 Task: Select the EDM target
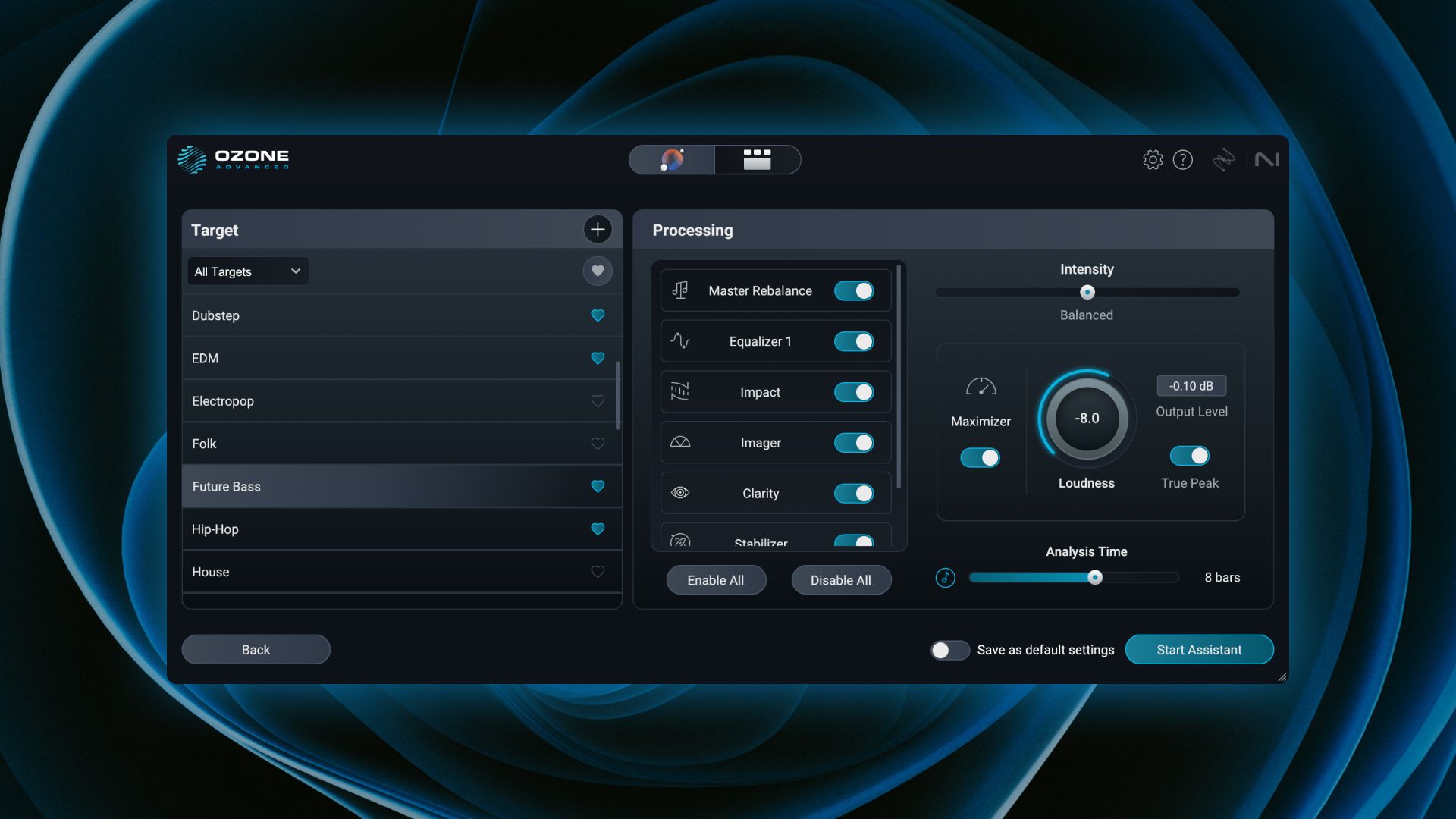pyautogui.click(x=402, y=358)
